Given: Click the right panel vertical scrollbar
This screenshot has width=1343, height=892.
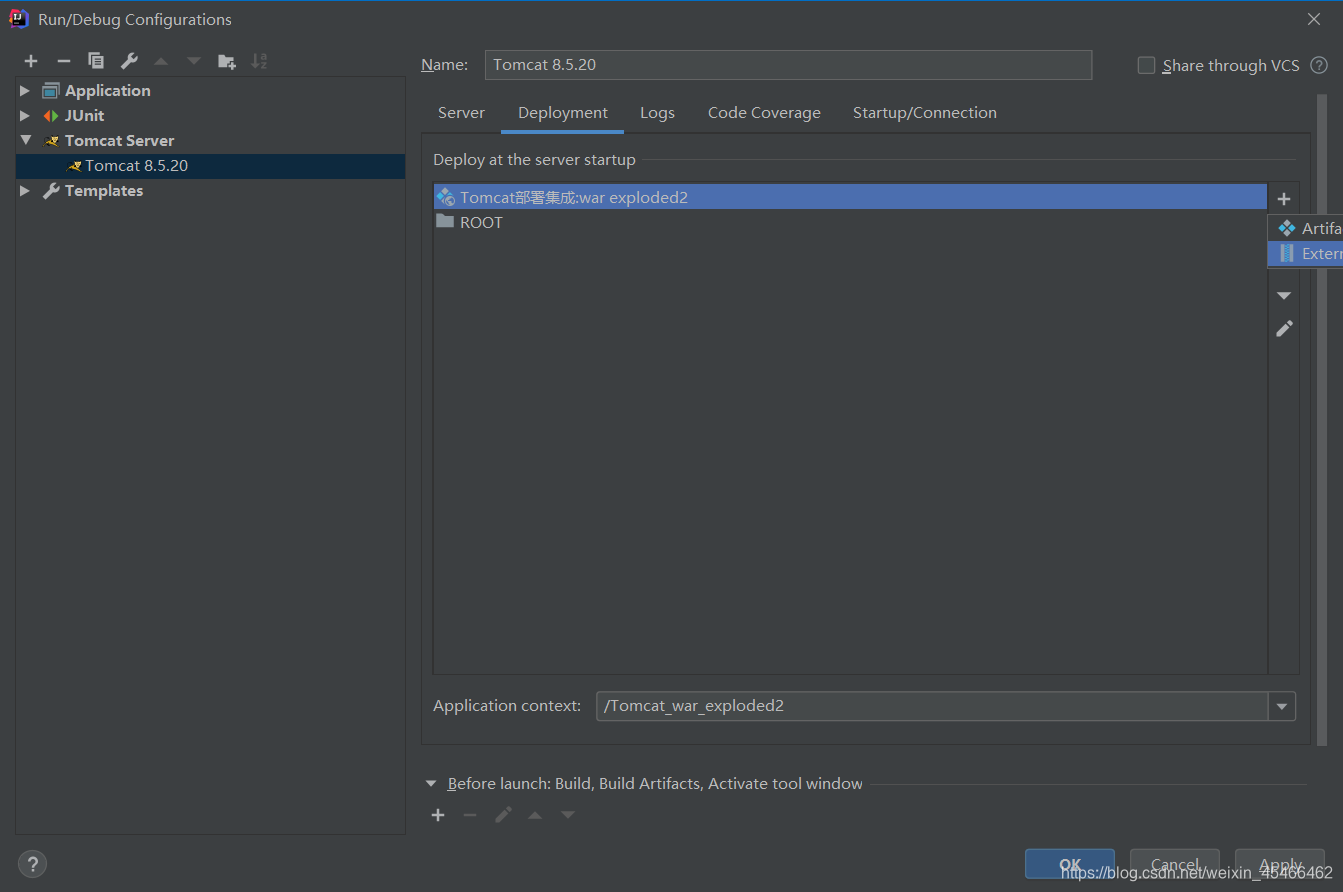Looking at the screenshot, I should [x=1322, y=420].
